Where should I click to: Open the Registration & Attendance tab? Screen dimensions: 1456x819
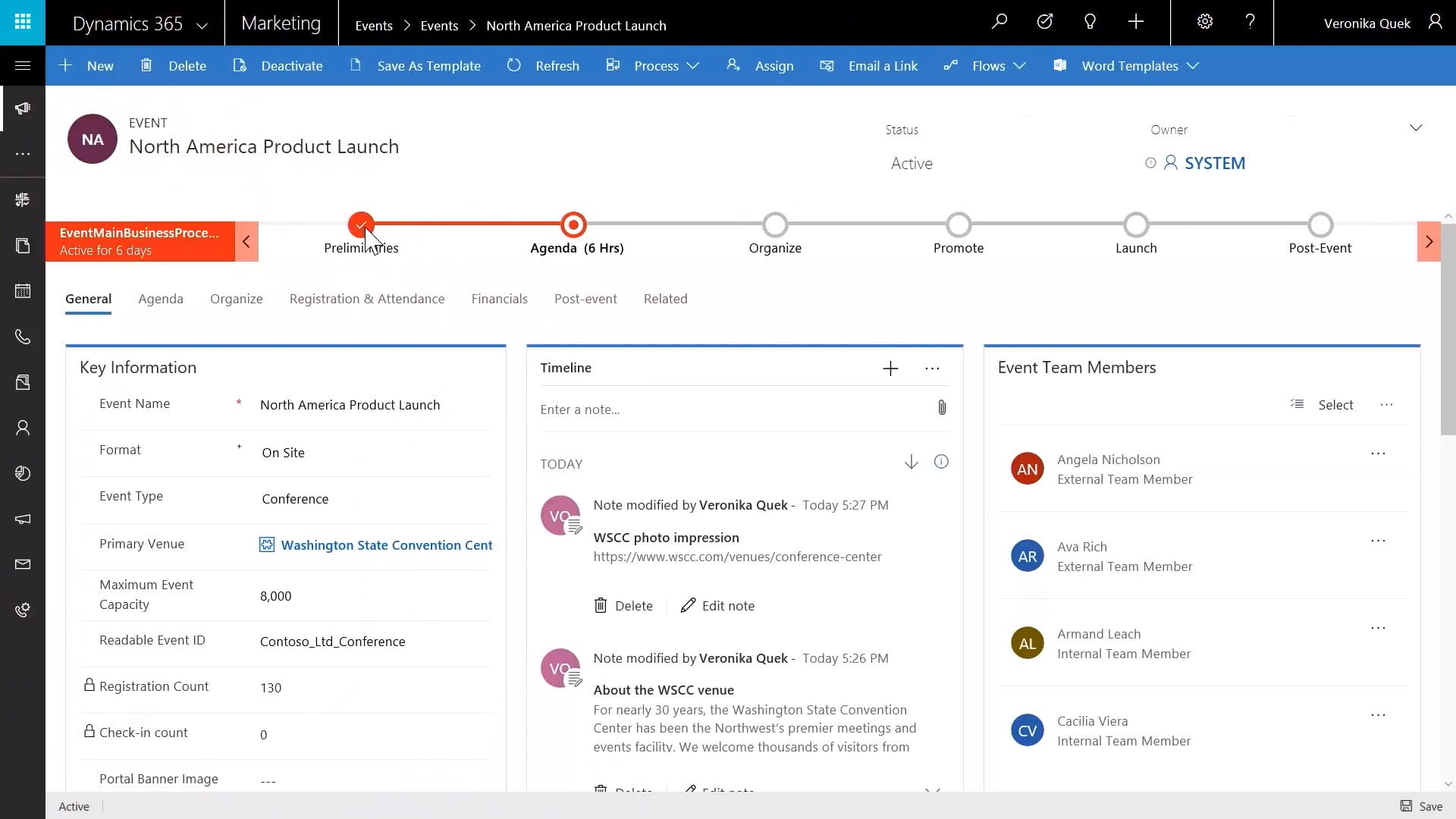coord(367,299)
